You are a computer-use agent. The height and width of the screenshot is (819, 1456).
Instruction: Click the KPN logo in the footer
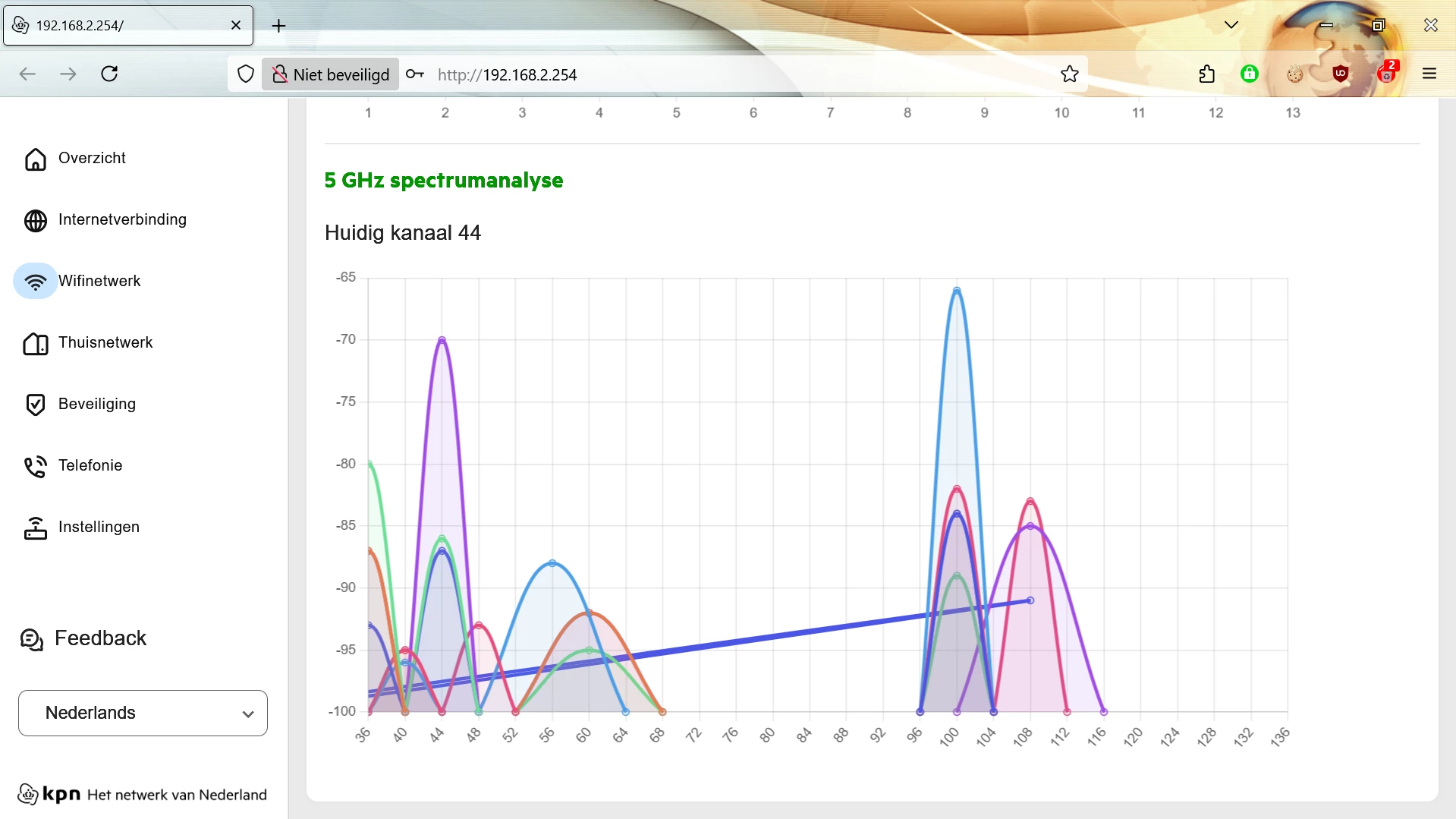[x=49, y=794]
